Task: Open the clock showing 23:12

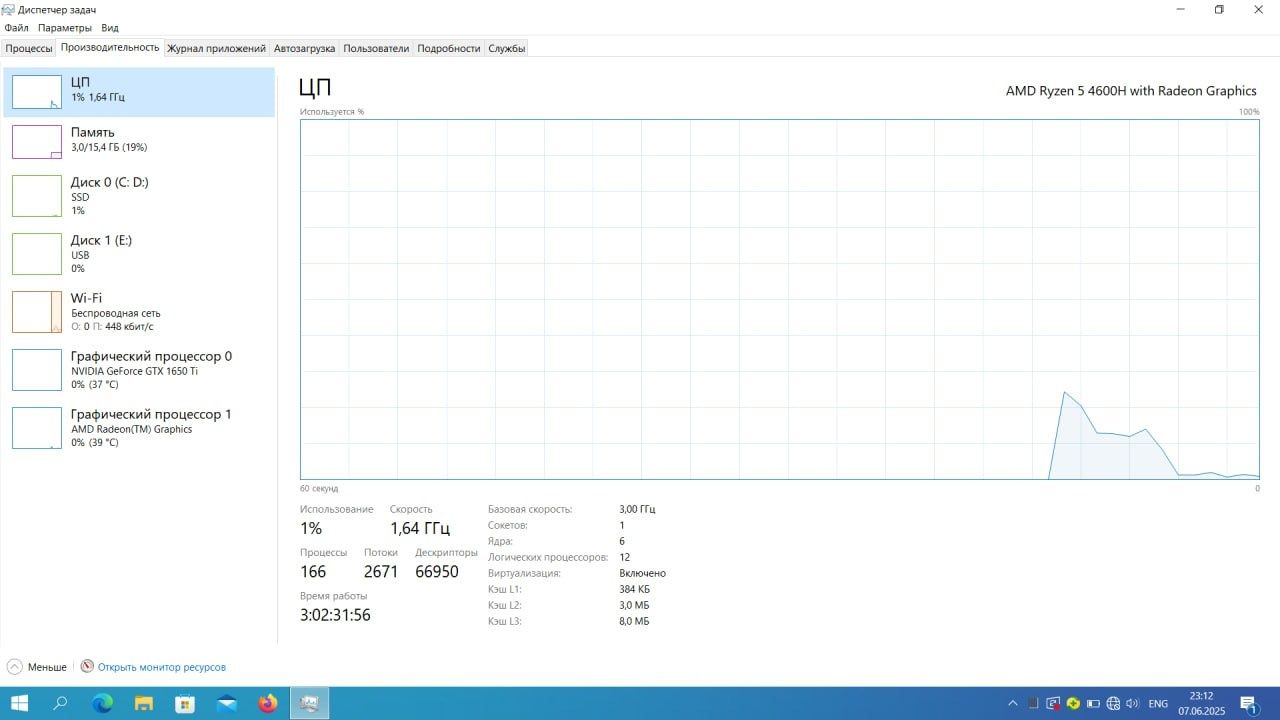Action: [1201, 704]
